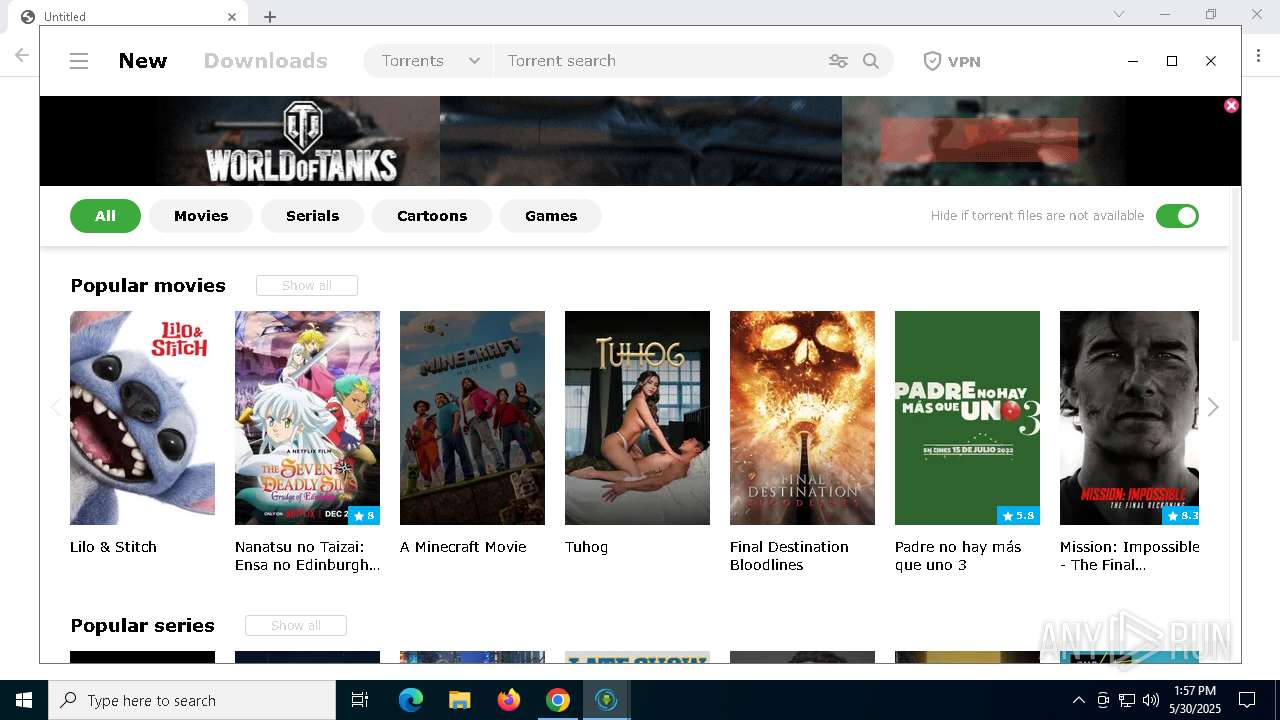The width and height of the screenshot is (1280, 720).
Task: Open the taskbar clock and date
Action: pos(1194,700)
